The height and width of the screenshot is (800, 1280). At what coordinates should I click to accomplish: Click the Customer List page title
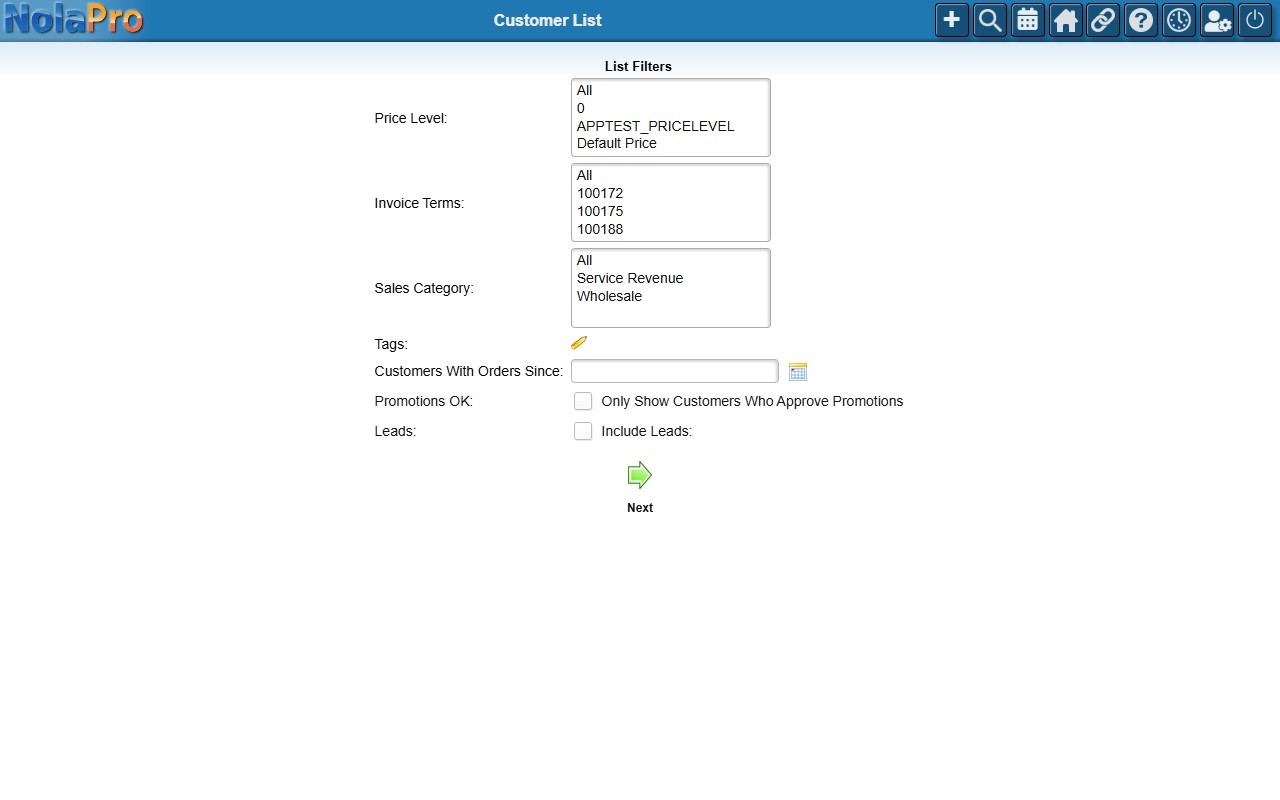pos(547,20)
